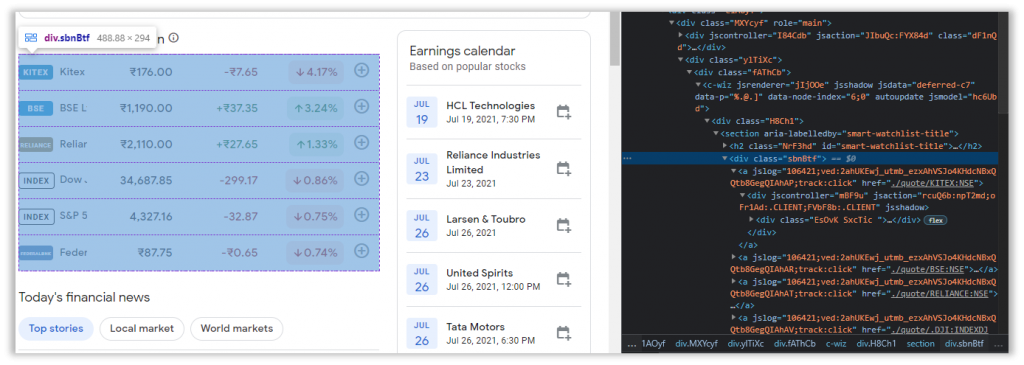Click the Dow INDEX badge
The height and width of the screenshot is (365, 1024).
coord(37,180)
